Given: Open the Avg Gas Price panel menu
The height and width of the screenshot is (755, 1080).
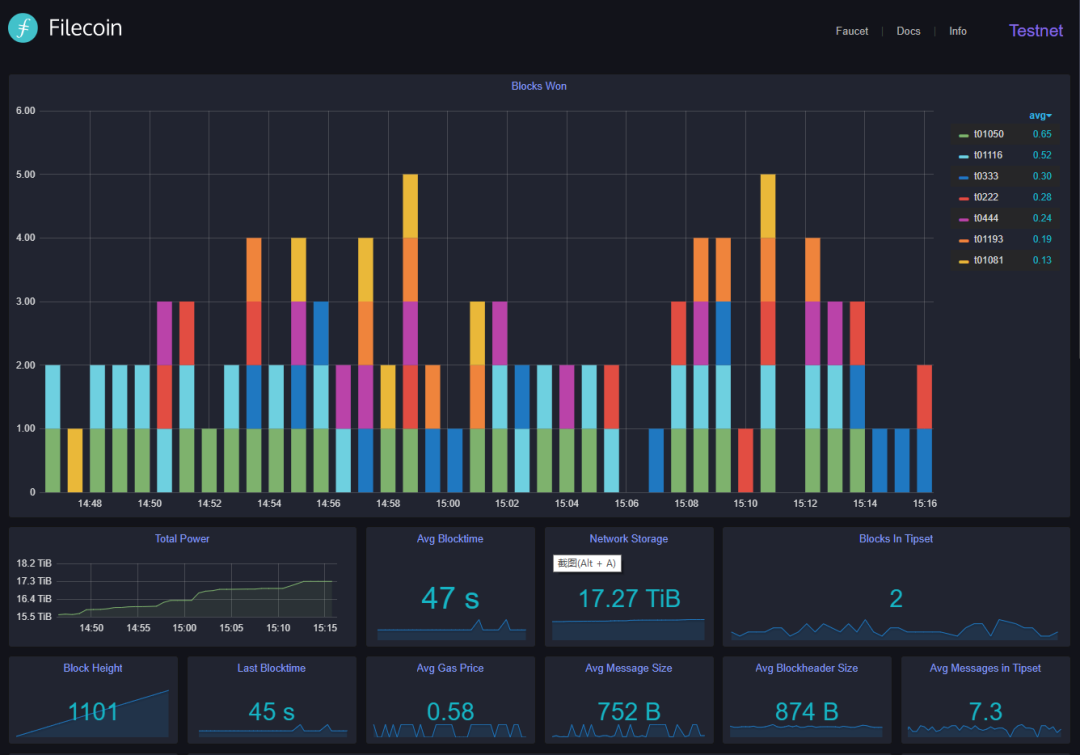Looking at the screenshot, I should [450, 668].
